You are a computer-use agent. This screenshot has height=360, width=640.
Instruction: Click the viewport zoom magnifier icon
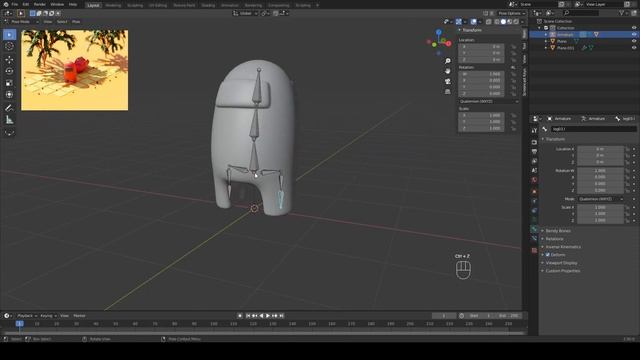(448, 61)
